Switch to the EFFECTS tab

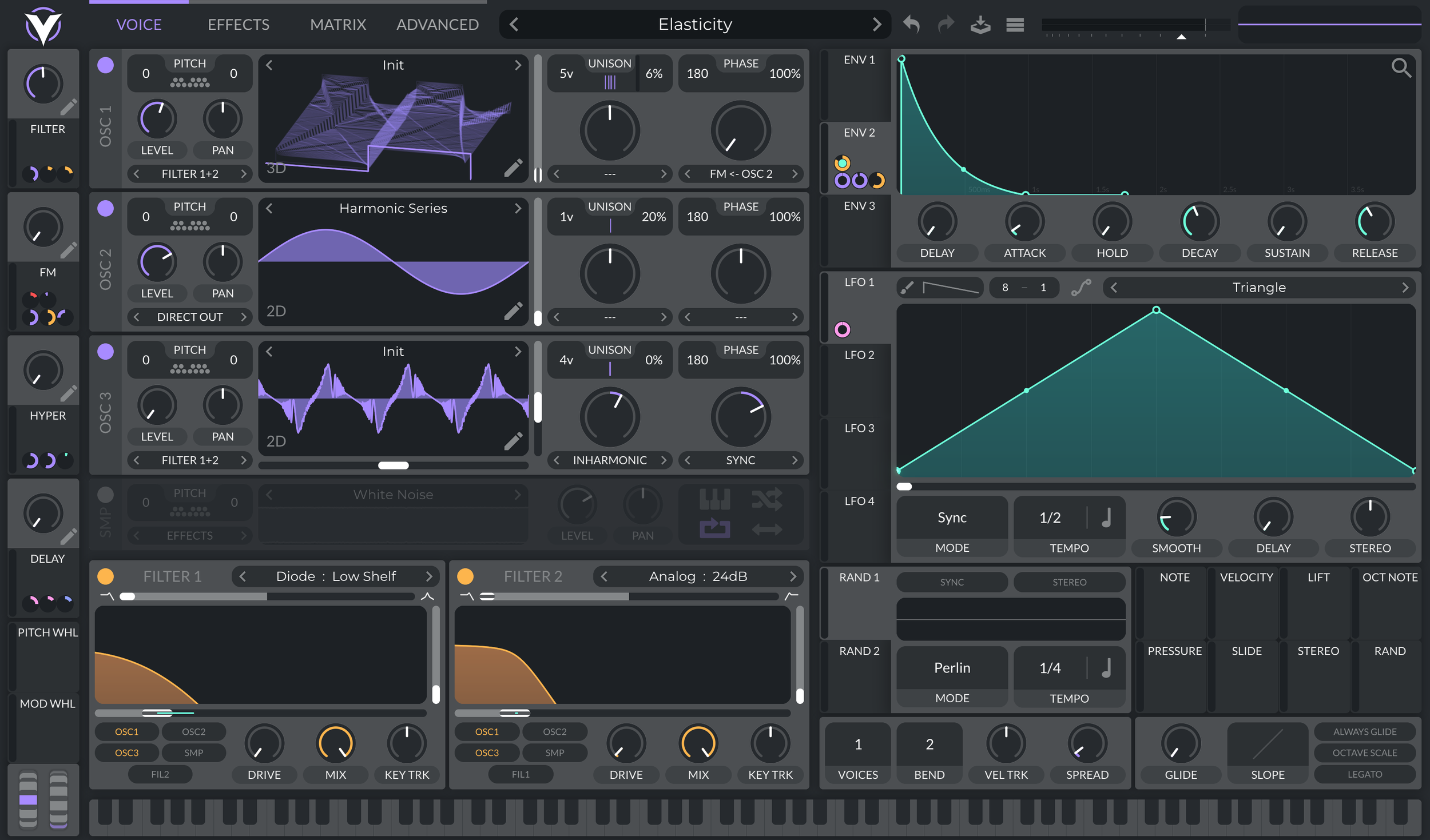[238, 25]
